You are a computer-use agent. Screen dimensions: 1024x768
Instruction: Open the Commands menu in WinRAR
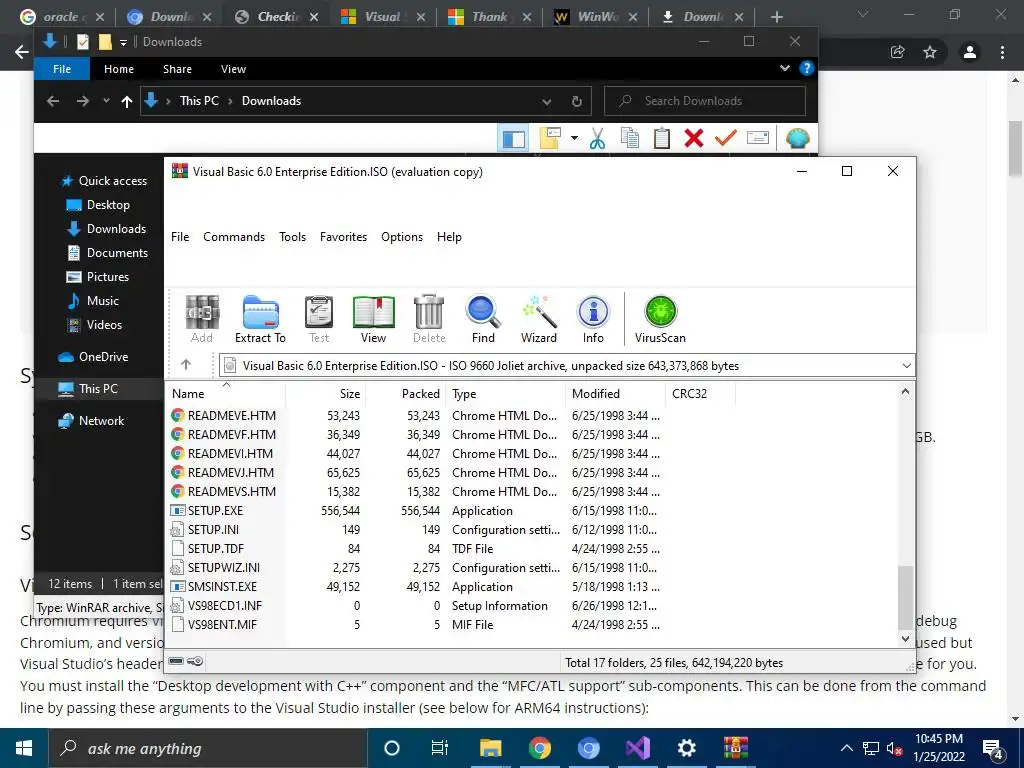point(234,237)
